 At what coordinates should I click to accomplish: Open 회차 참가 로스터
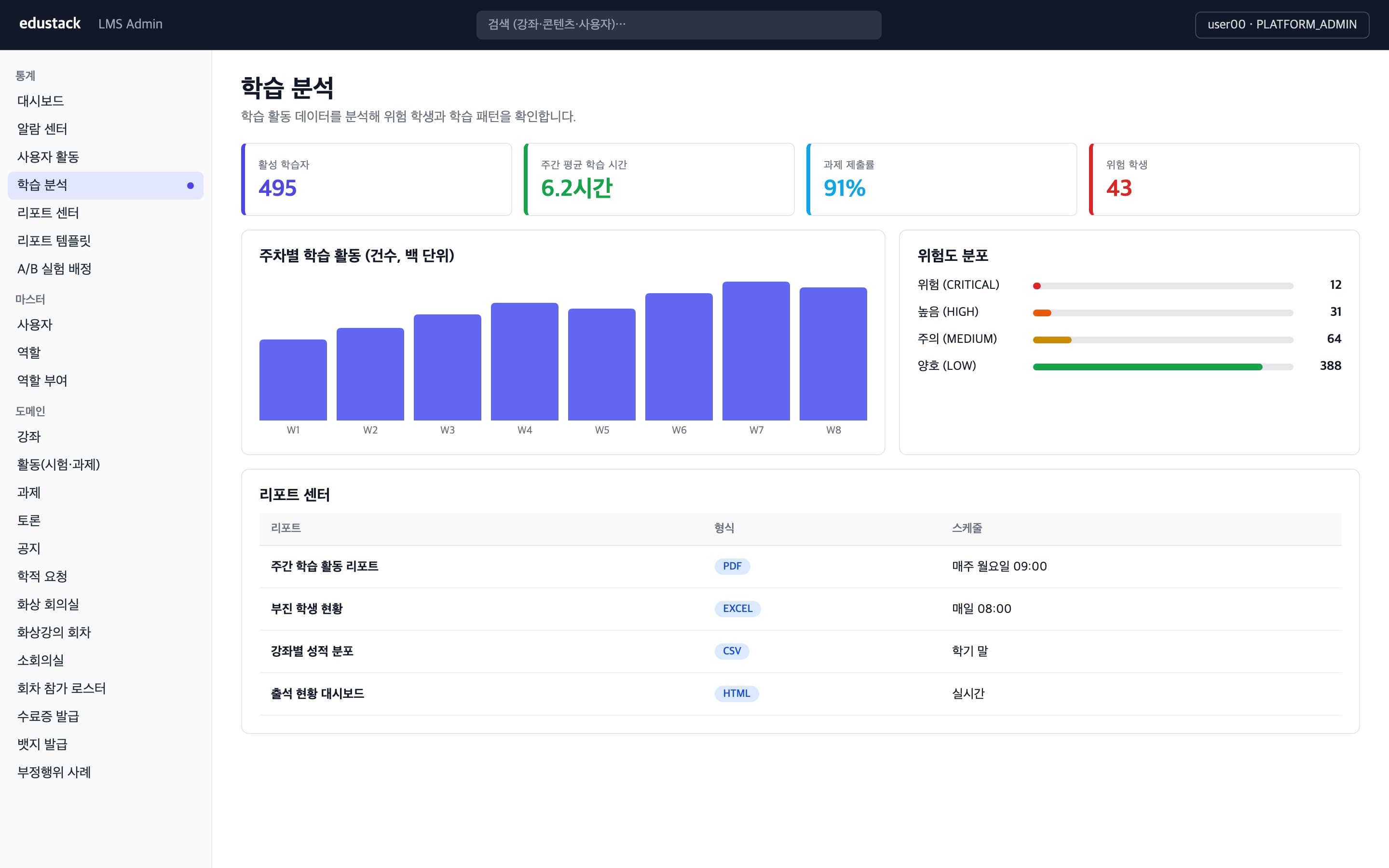tap(106, 688)
